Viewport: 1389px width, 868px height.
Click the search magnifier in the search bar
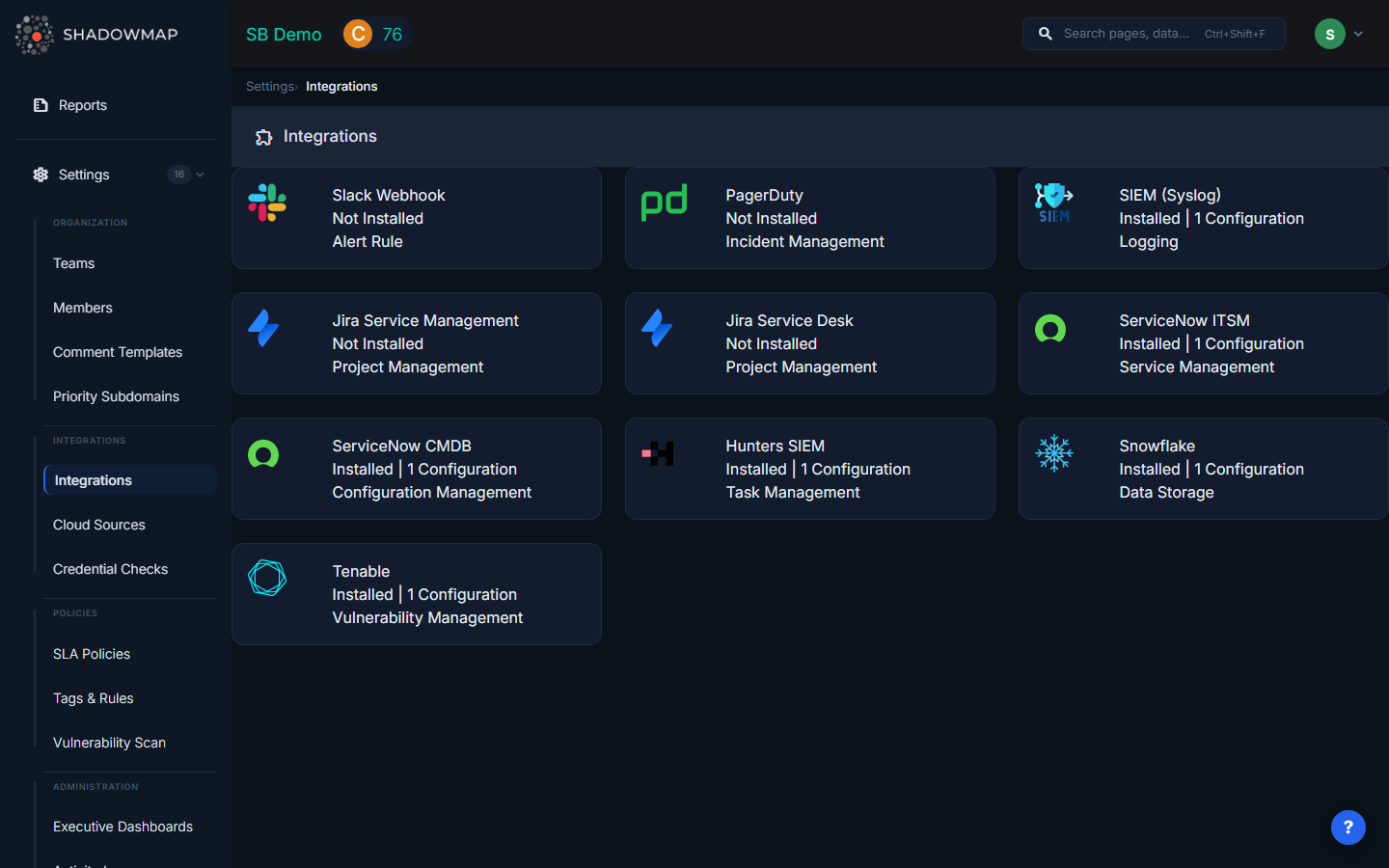1045,33
